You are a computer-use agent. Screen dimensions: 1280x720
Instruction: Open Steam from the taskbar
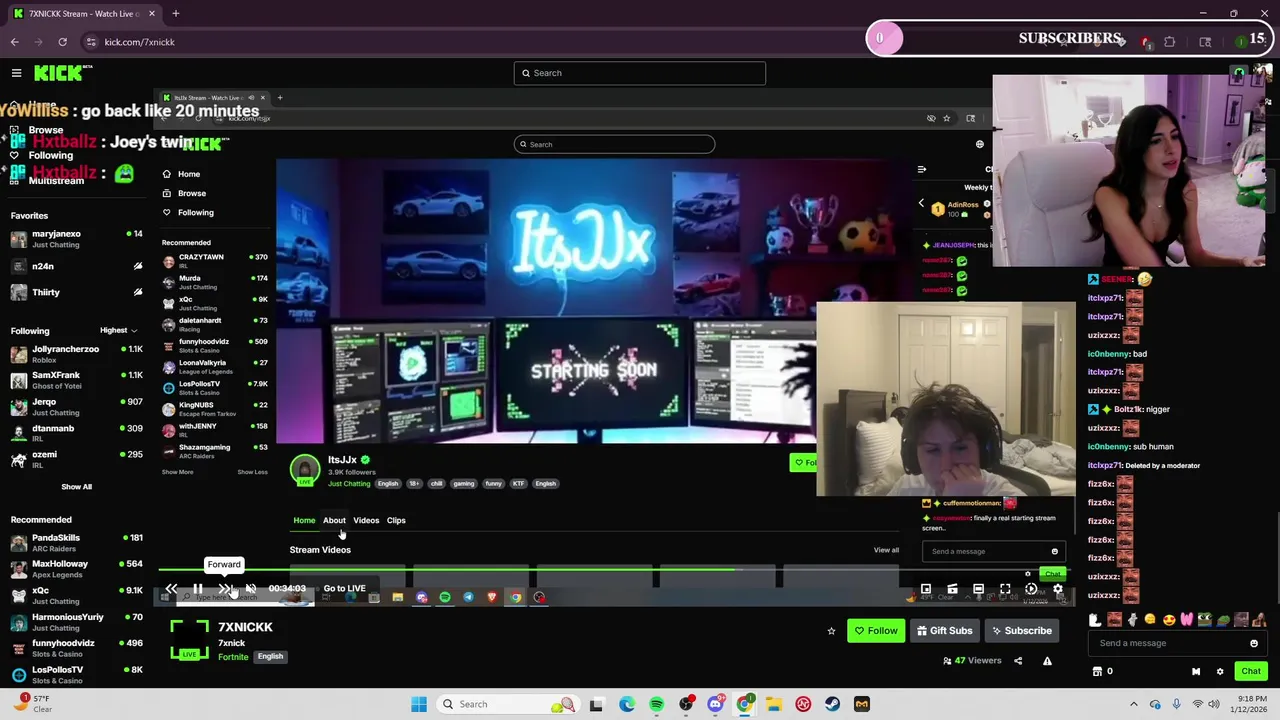coord(832,704)
